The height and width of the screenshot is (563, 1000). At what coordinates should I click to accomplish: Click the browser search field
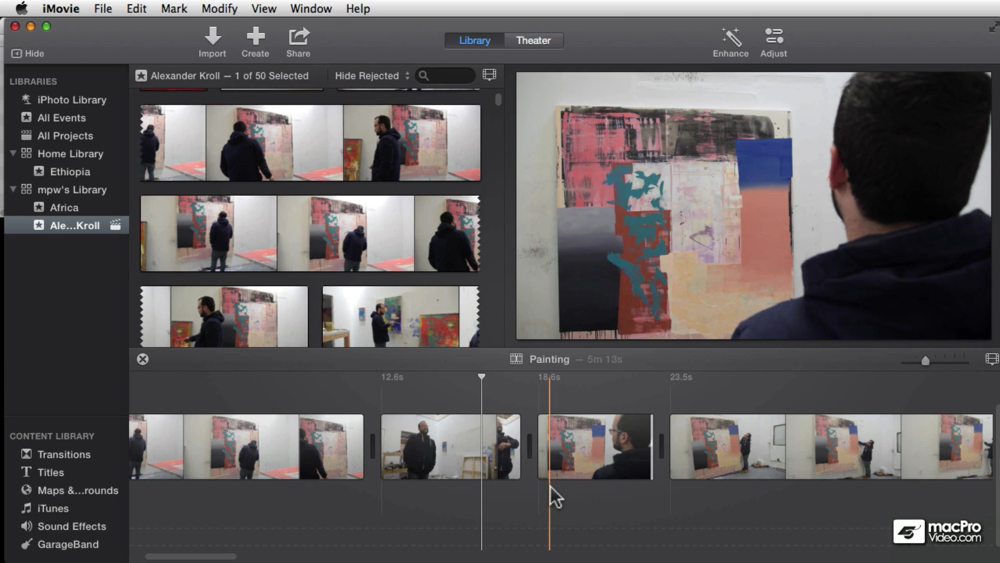click(x=445, y=75)
